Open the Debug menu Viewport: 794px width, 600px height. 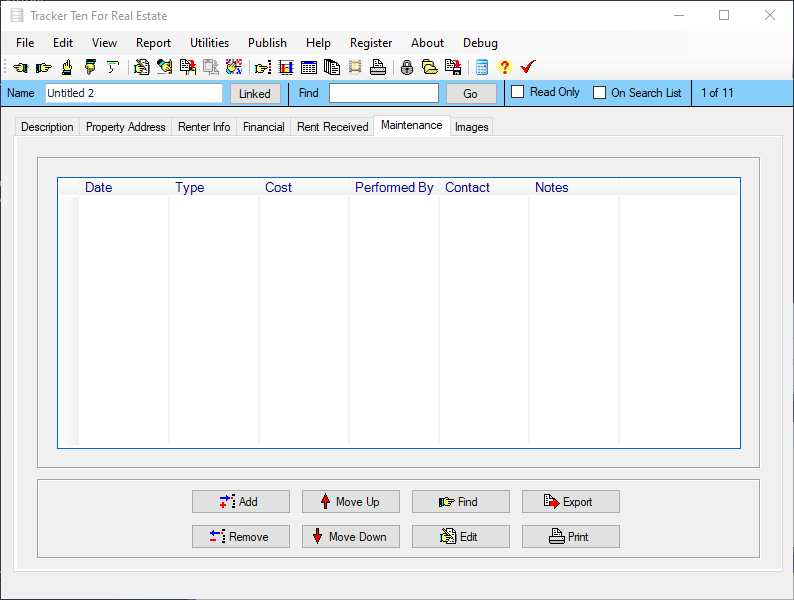tap(480, 43)
